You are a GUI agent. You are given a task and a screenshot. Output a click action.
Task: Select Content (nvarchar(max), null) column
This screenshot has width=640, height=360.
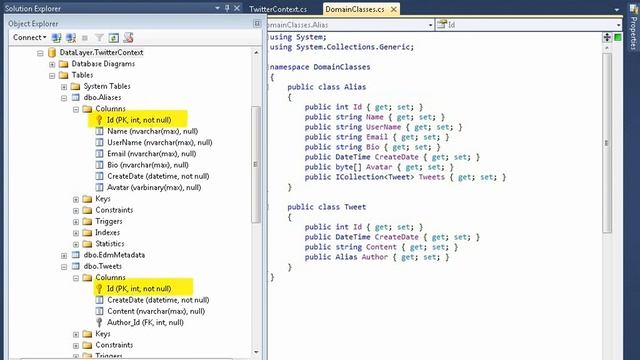coord(156,311)
